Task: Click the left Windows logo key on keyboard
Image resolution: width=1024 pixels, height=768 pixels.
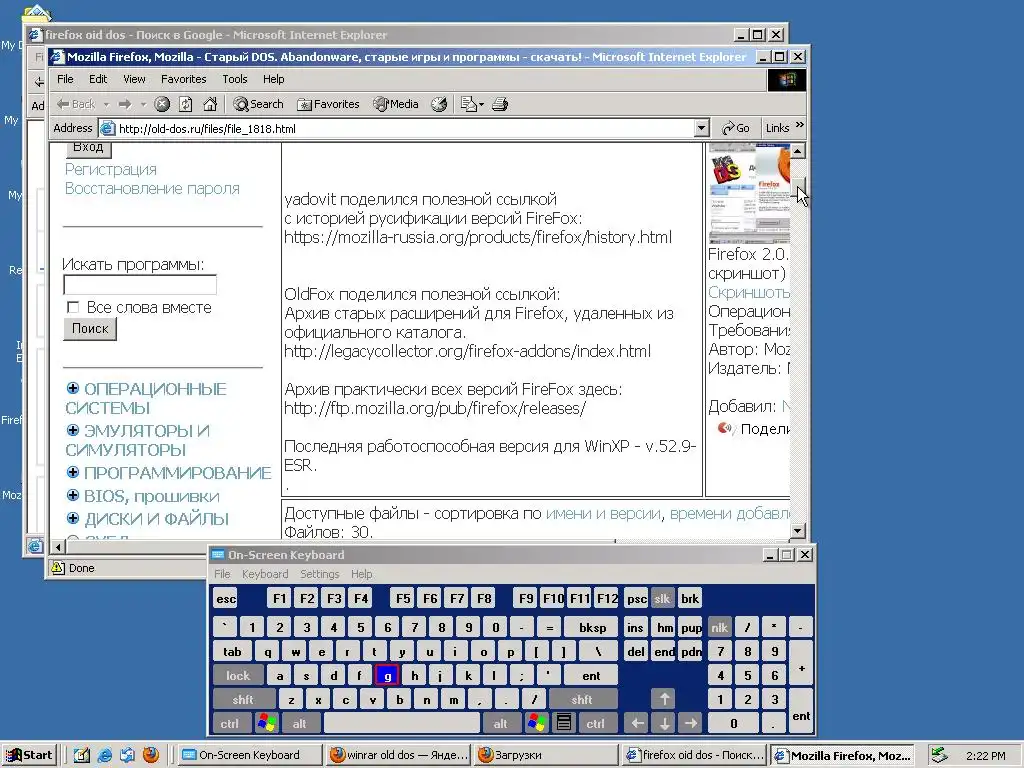Action: coord(267,724)
